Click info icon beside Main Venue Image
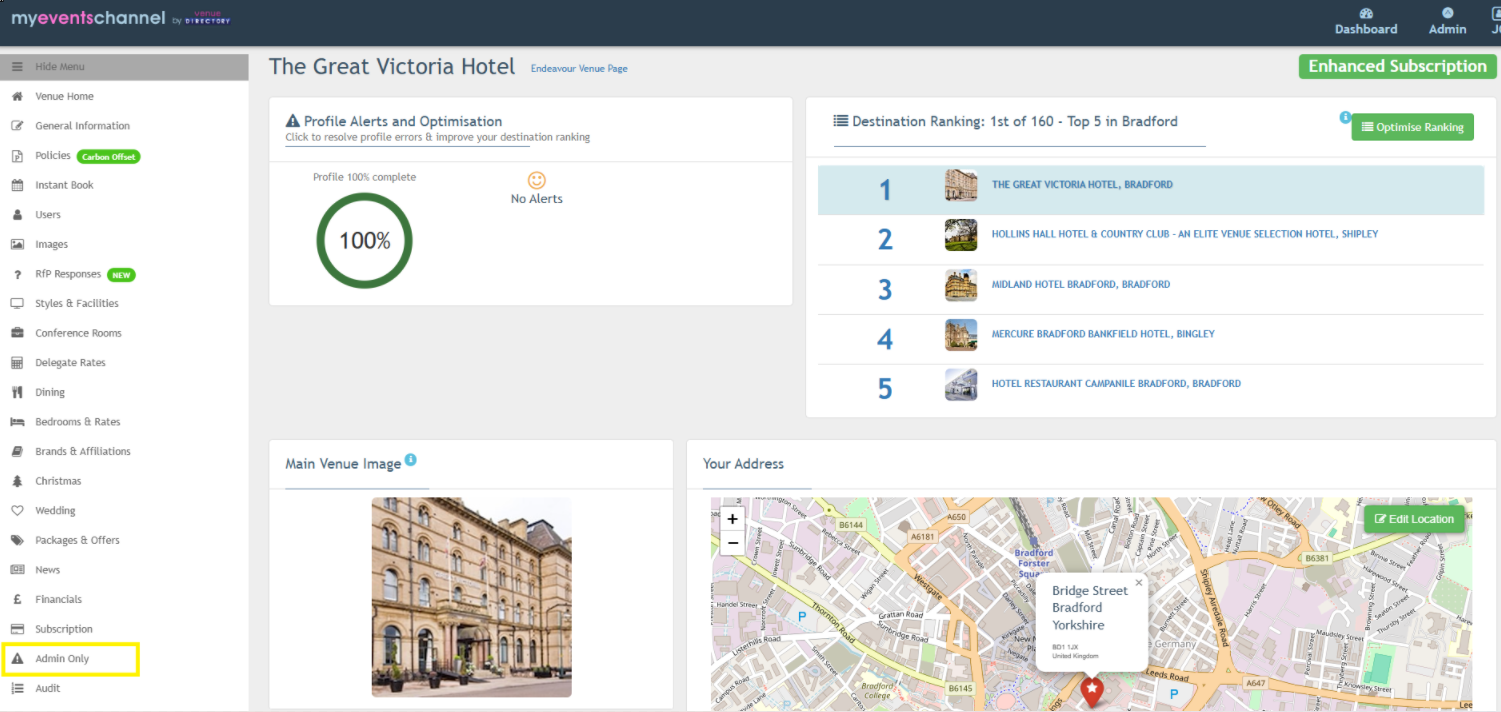 tap(410, 460)
